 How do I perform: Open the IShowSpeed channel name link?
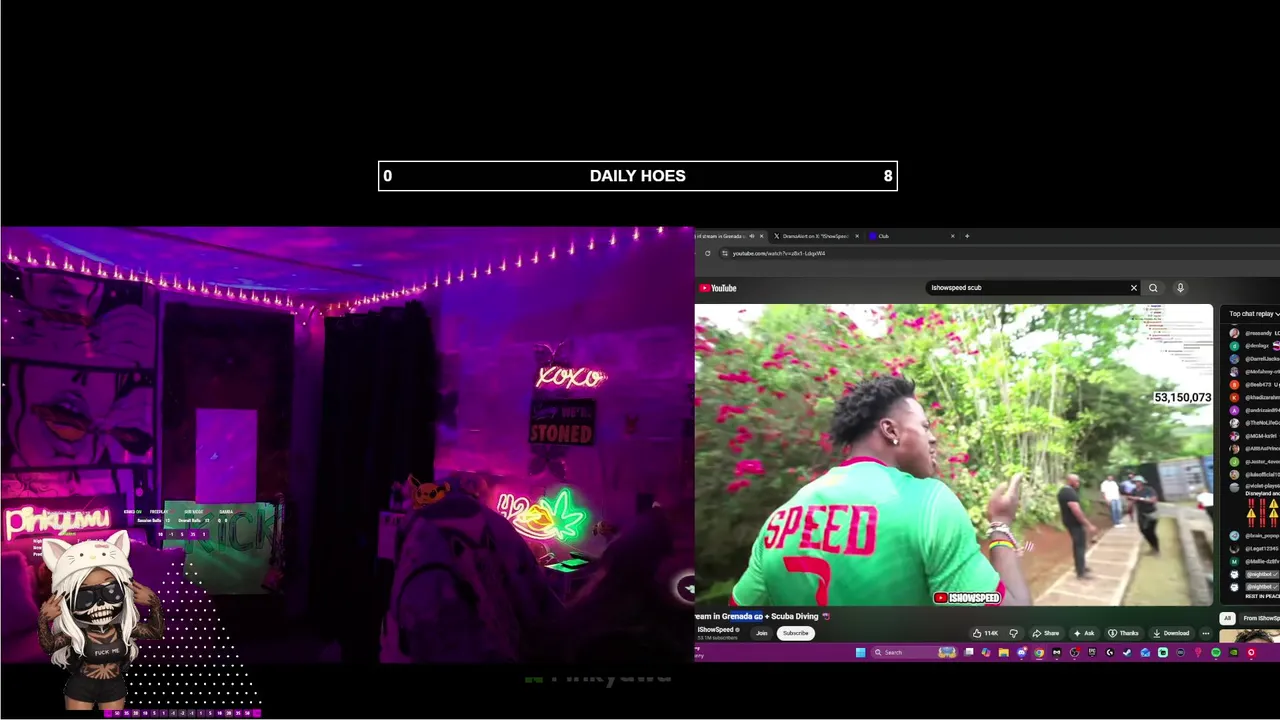pyautogui.click(x=715, y=630)
